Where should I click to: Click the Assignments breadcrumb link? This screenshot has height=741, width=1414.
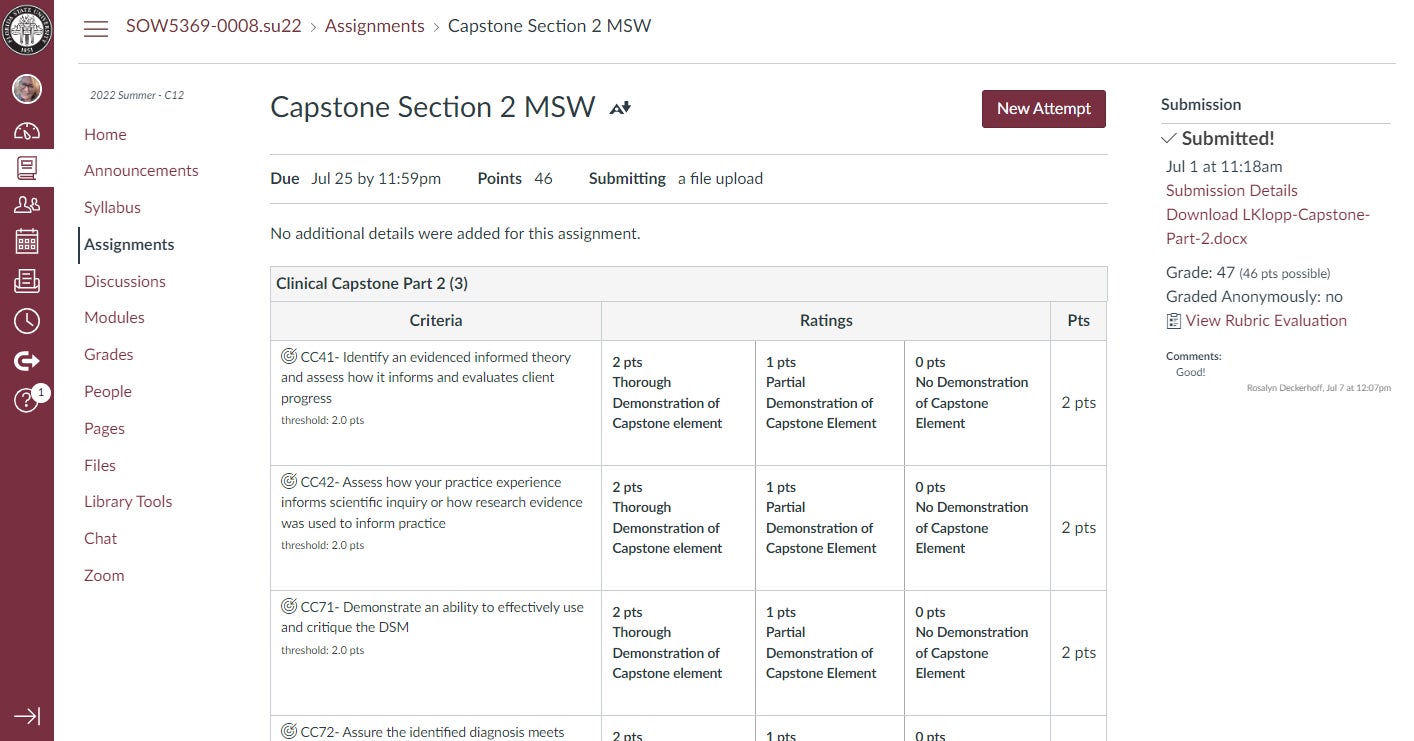[x=374, y=26]
